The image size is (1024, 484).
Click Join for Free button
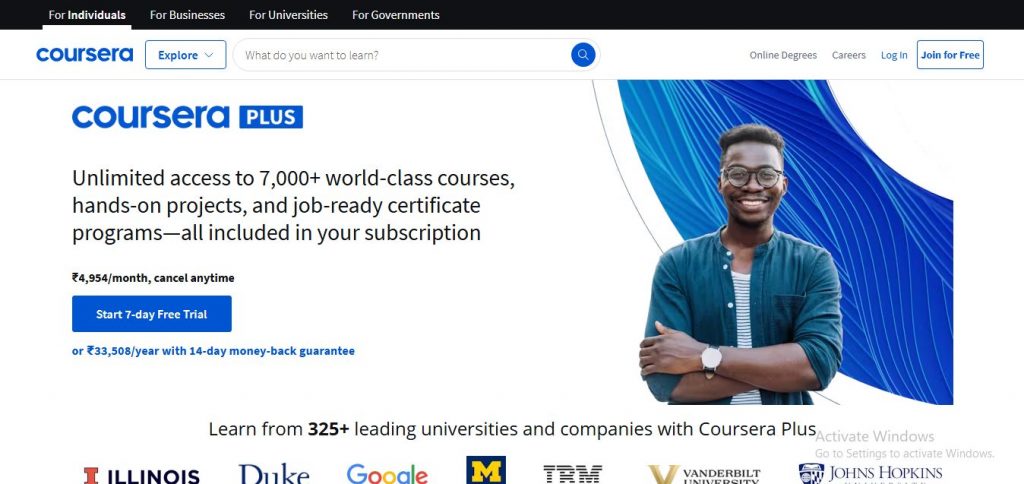pyautogui.click(x=950, y=55)
